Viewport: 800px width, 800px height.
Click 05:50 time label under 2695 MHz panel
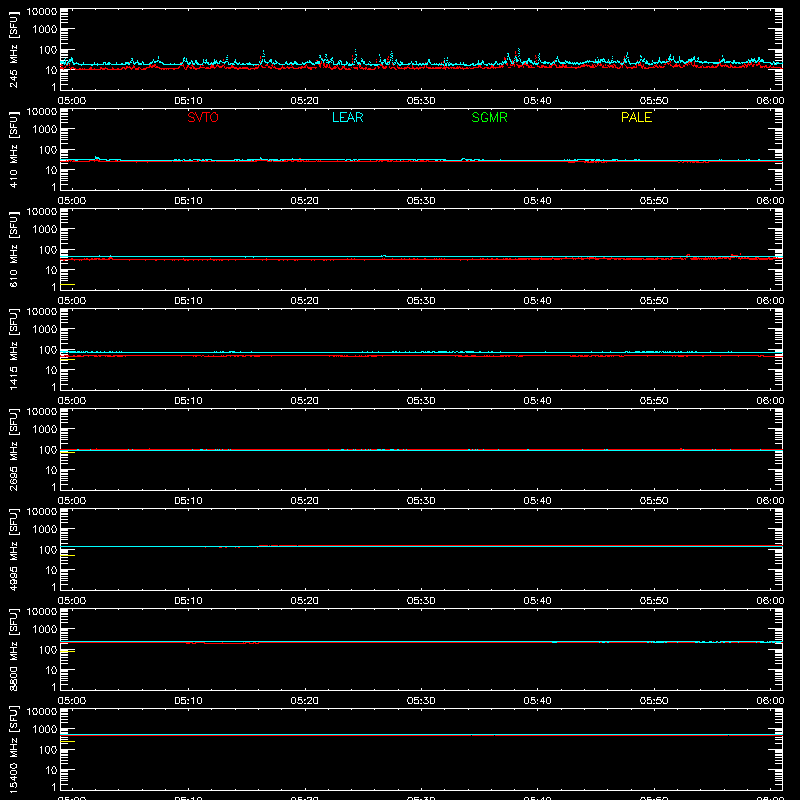point(654,501)
